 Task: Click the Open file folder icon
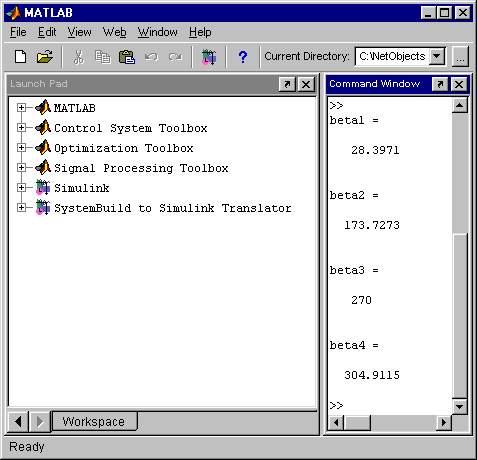pos(45,57)
